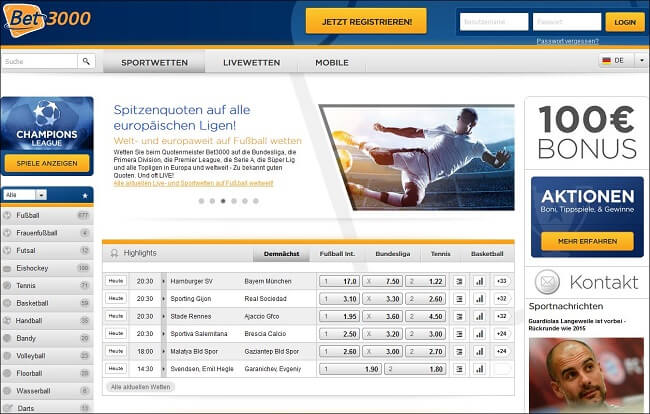Click the Fußball sport icon in sidebar
The image size is (650, 414).
pyautogui.click(x=7, y=215)
